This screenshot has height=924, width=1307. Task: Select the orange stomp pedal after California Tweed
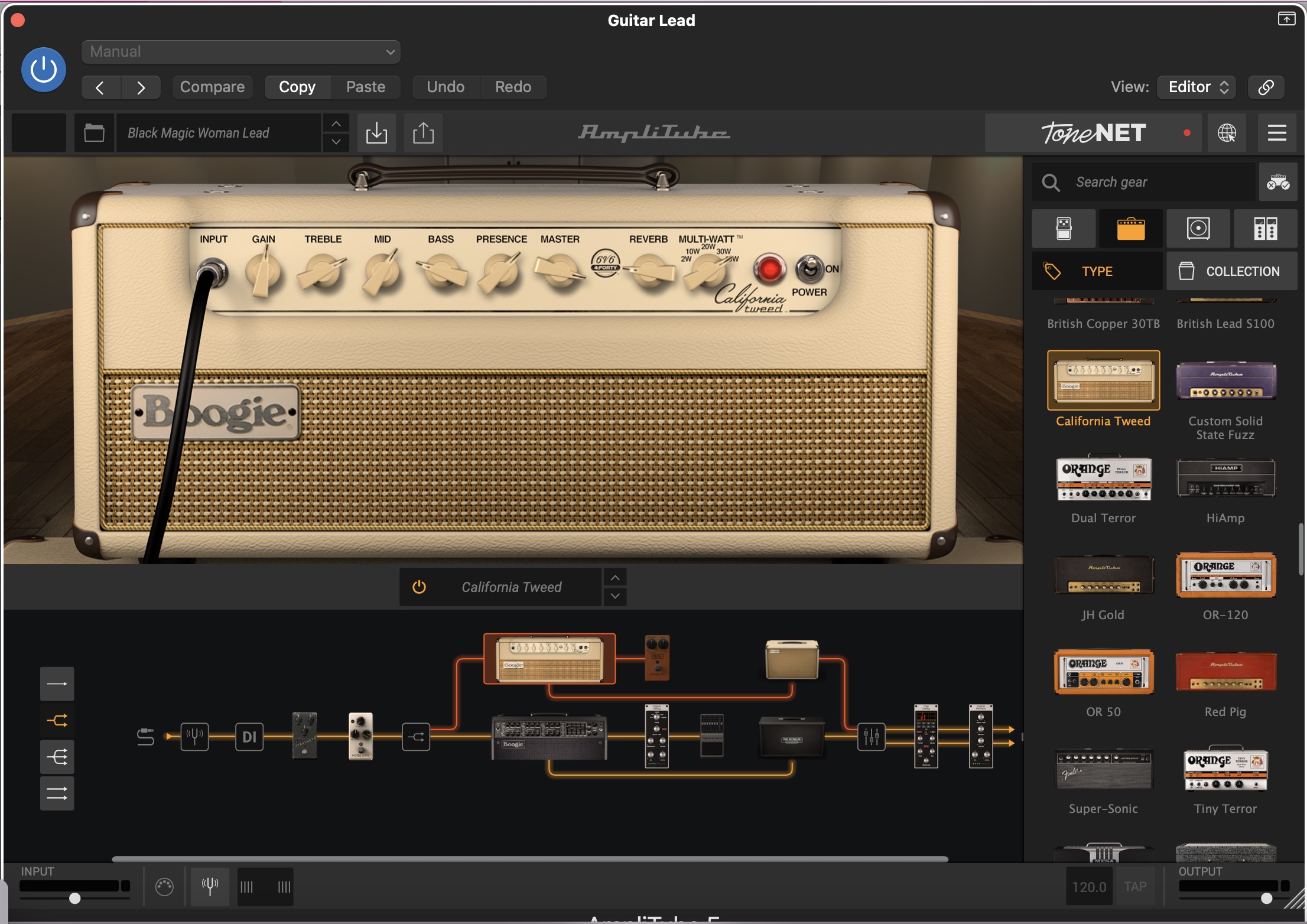[657, 658]
